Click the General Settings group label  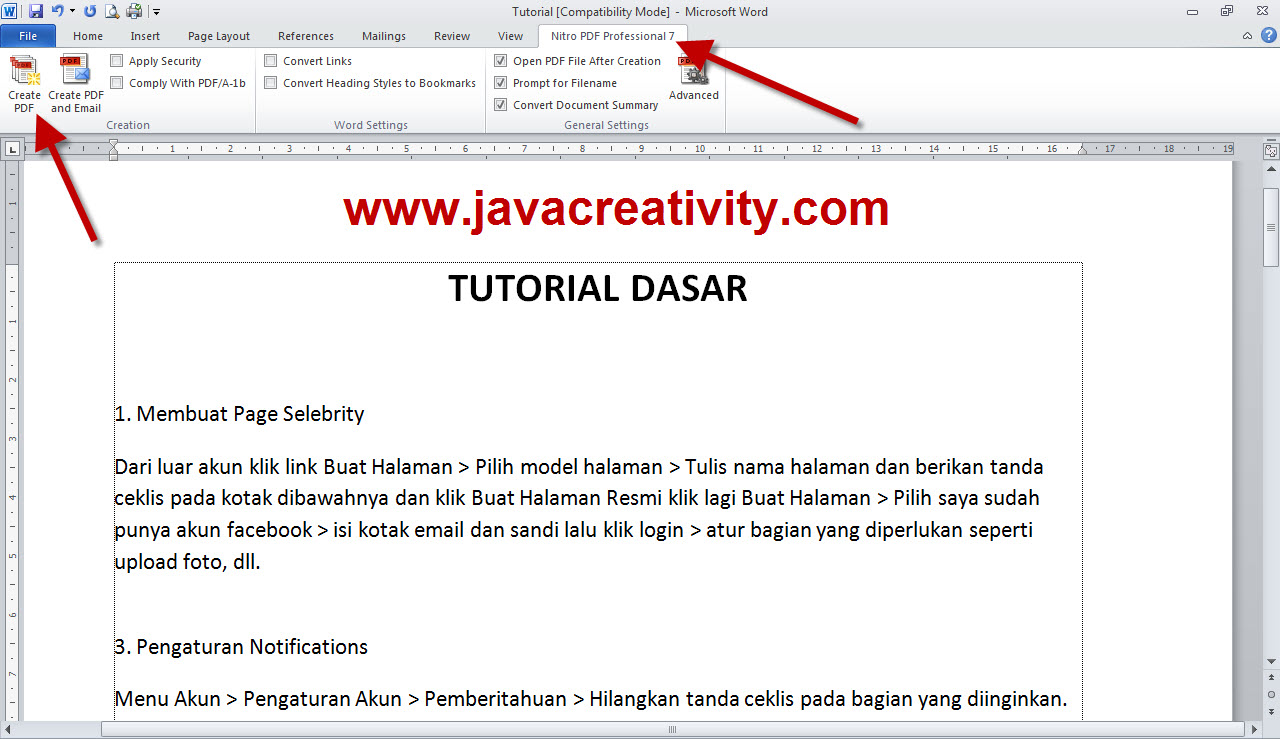(x=606, y=125)
